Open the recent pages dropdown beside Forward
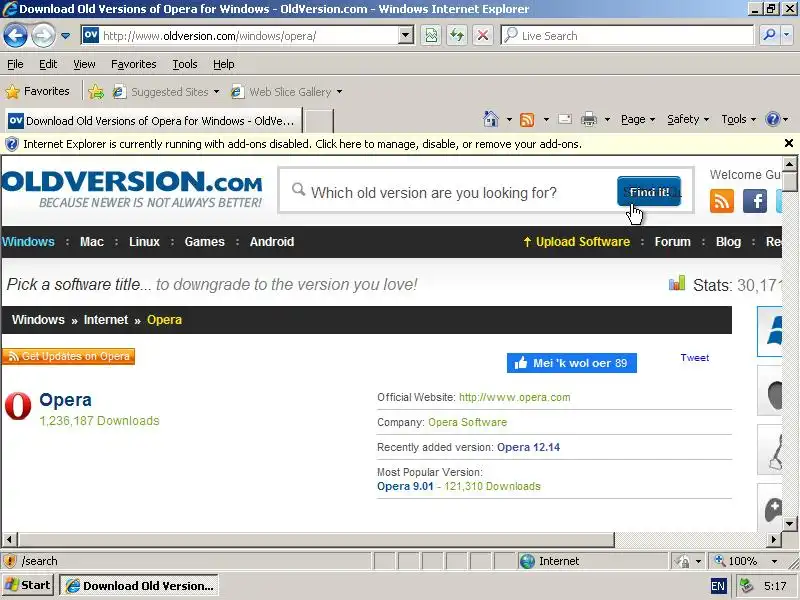The image size is (800, 600). [x=66, y=36]
